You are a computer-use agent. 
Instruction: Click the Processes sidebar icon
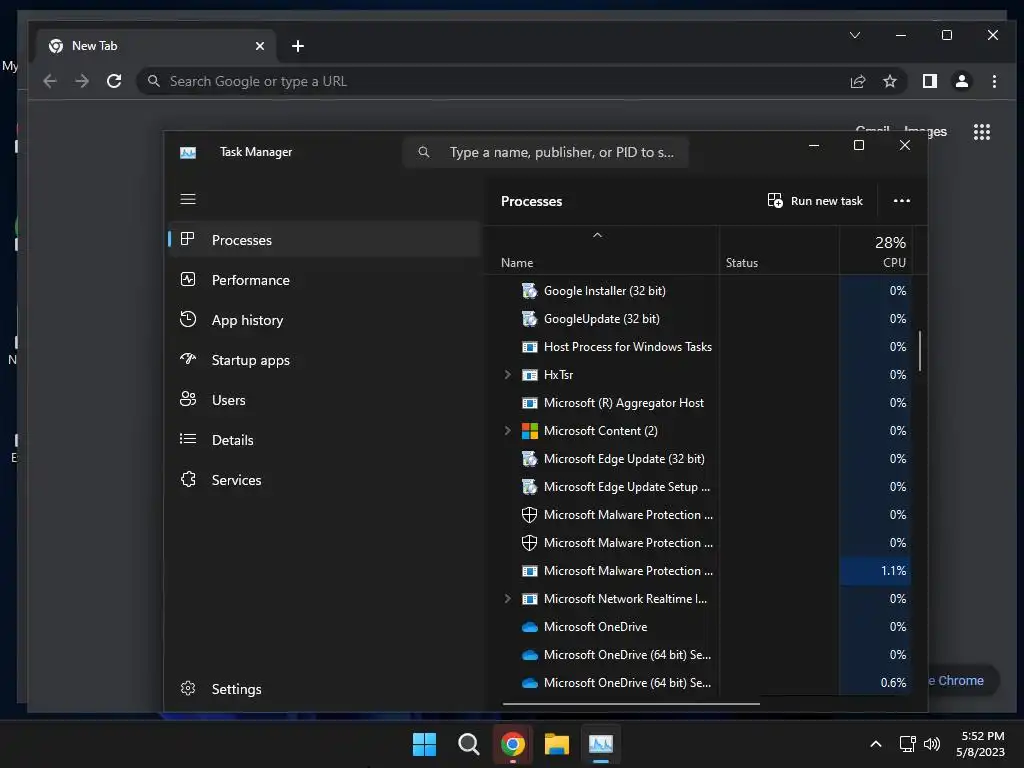click(x=188, y=239)
